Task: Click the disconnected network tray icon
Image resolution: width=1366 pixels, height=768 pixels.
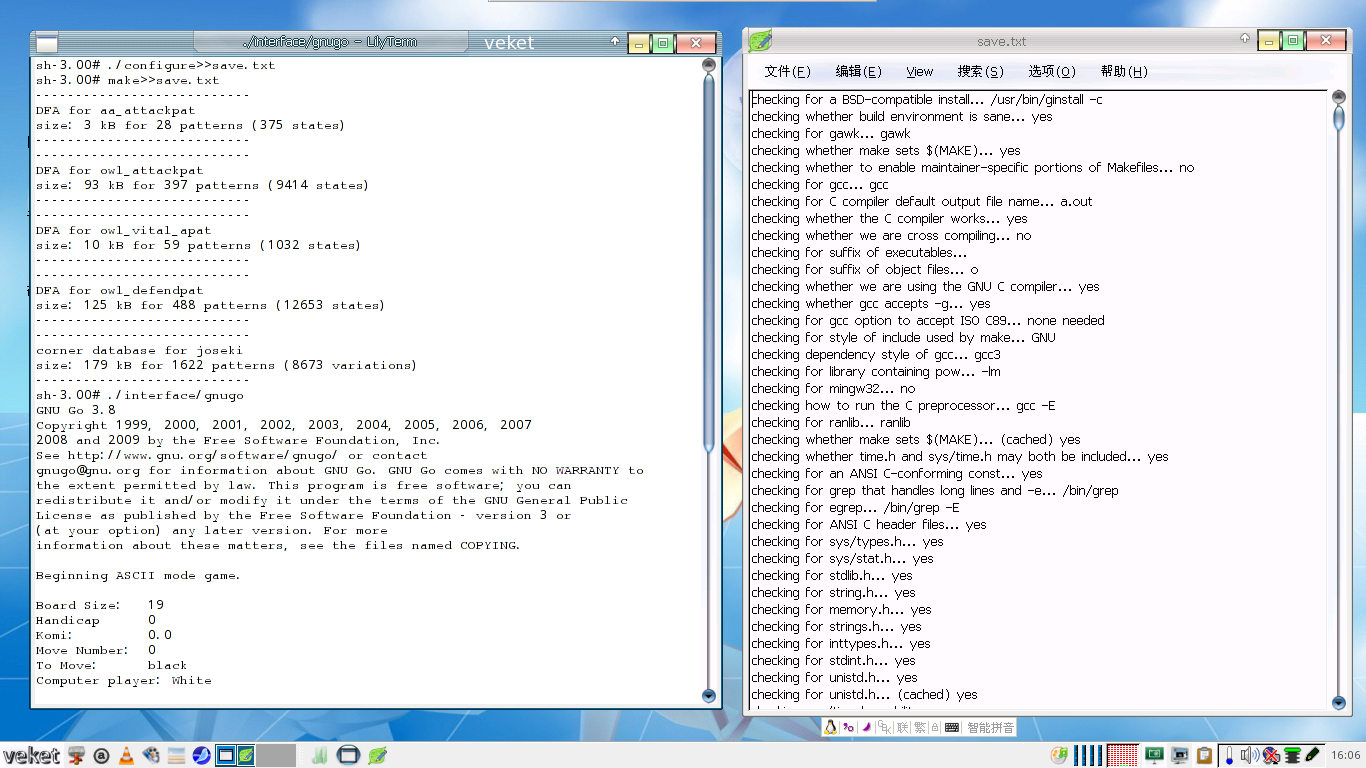Action: point(1271,756)
